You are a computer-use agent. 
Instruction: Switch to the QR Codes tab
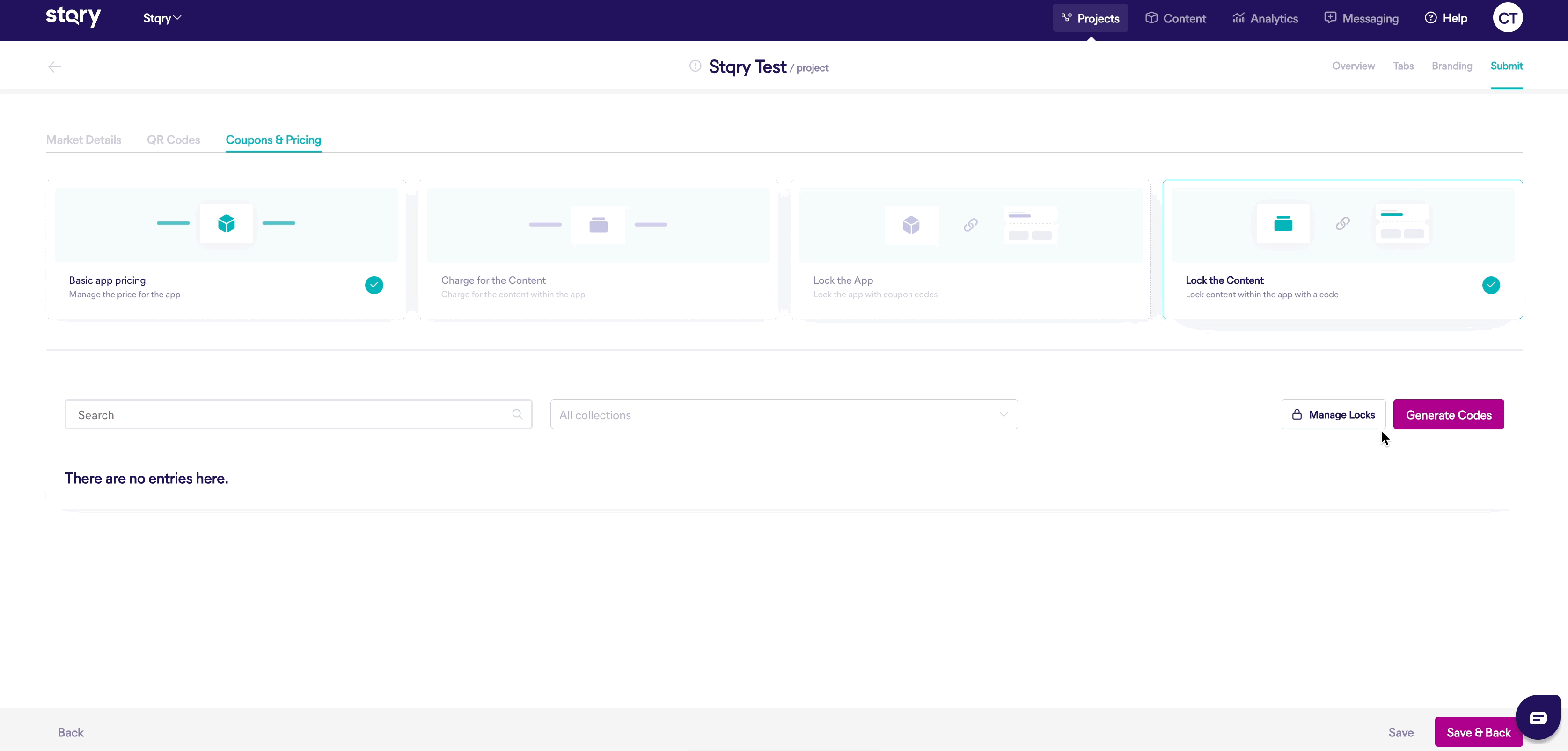coord(174,140)
